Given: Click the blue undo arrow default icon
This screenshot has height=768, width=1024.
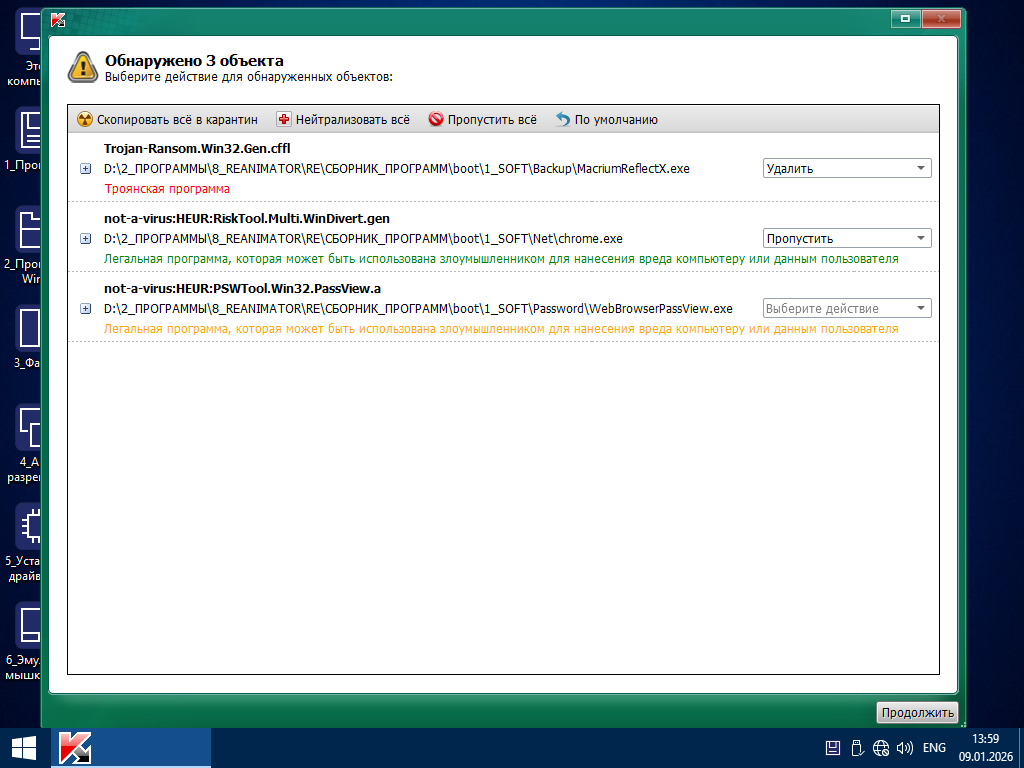Looking at the screenshot, I should coord(563,119).
